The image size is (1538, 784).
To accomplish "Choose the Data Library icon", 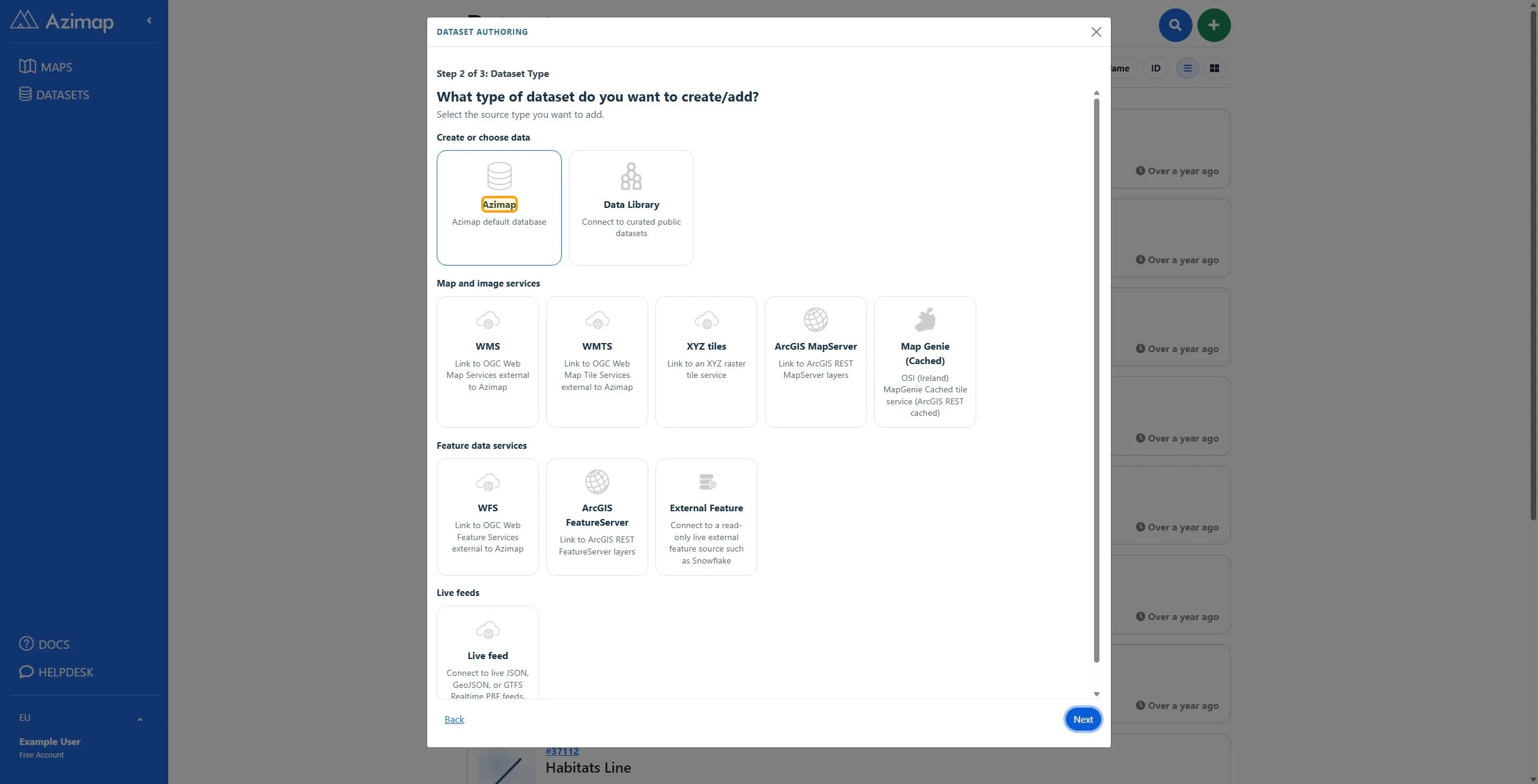I will [631, 176].
